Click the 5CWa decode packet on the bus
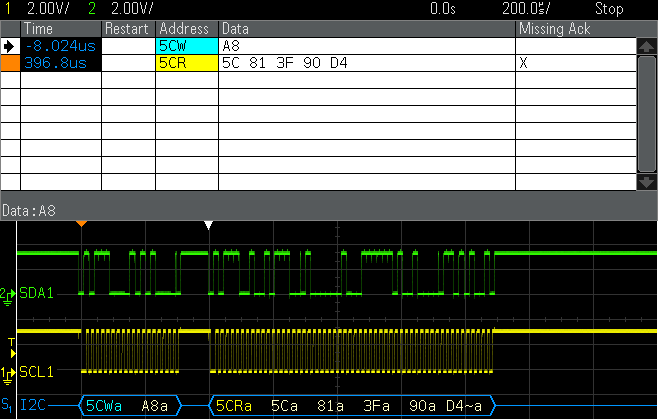 point(104,406)
